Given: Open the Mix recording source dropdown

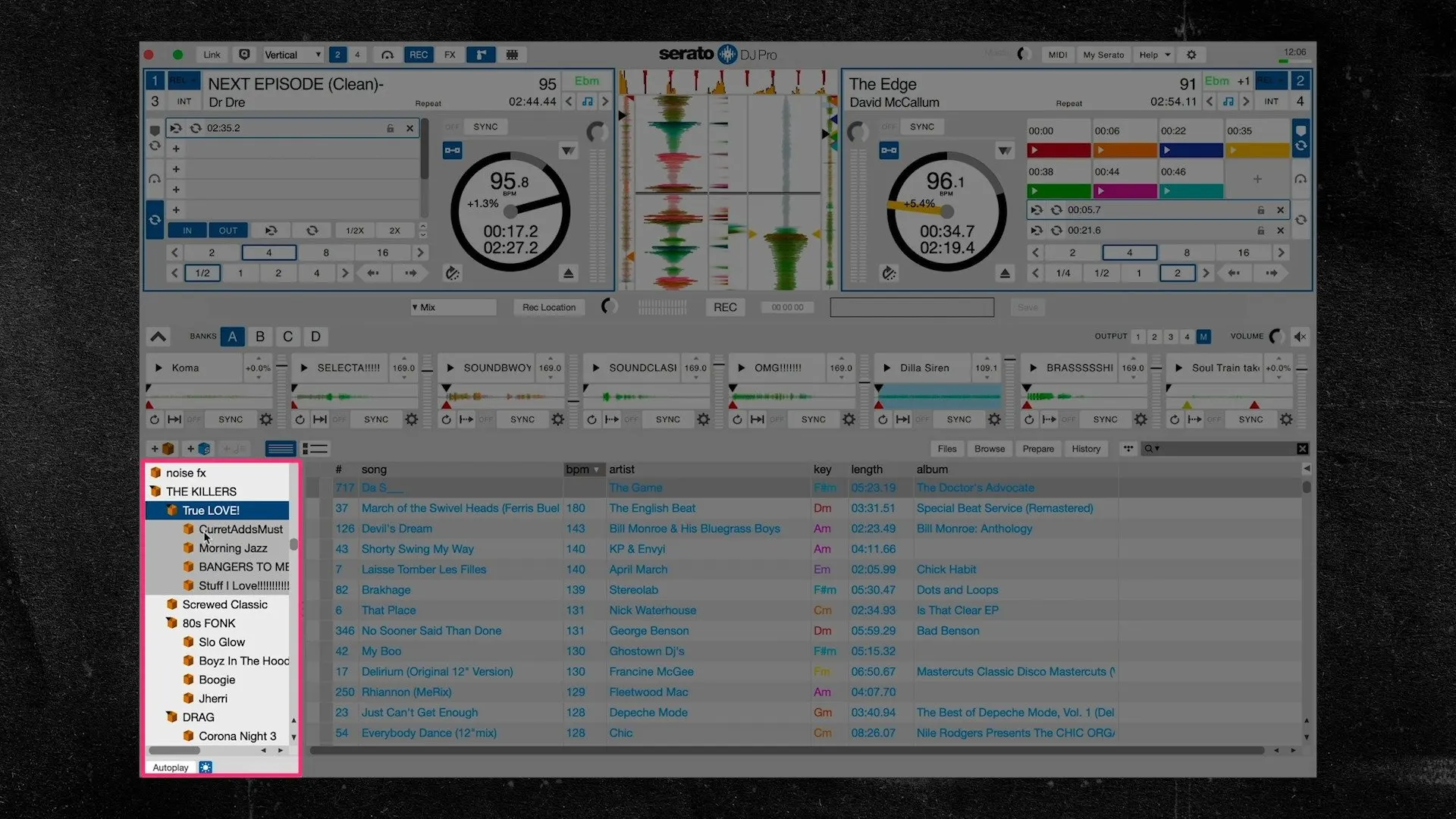Looking at the screenshot, I should (x=453, y=307).
